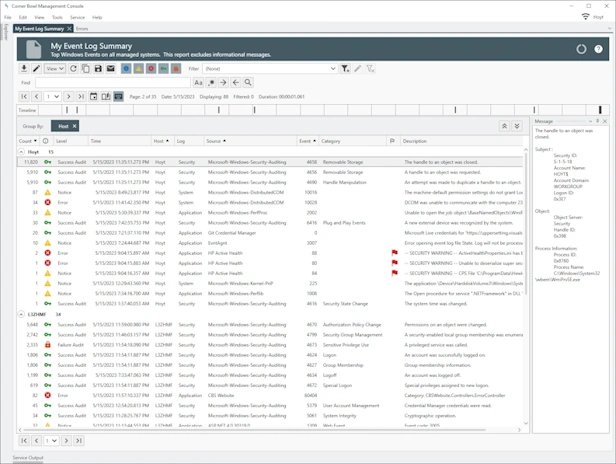Go to first page in bottom pager
Screen dimensions: 616x464
coord(24,441)
